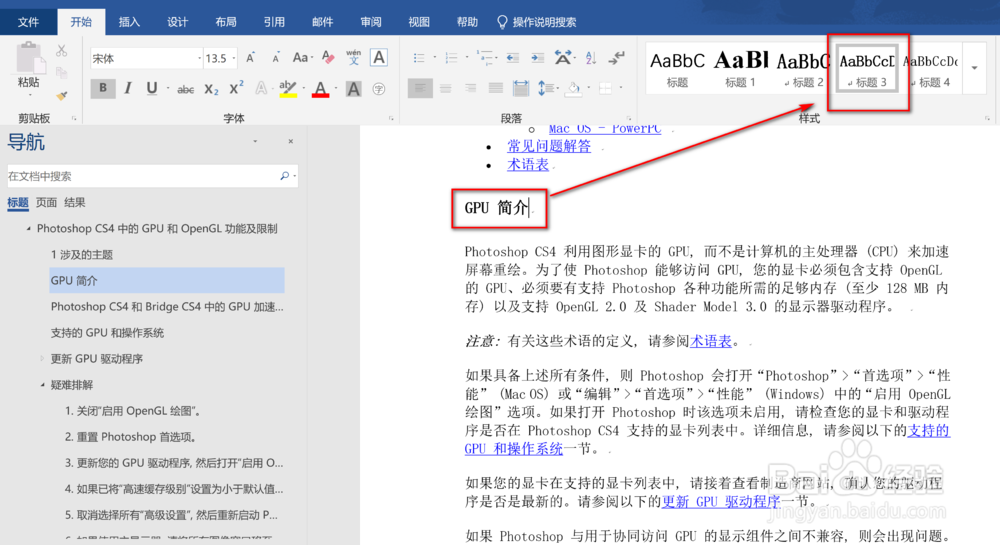Follow the 常见问题解答 link
Image resolution: width=1000 pixels, height=545 pixels.
tap(549, 146)
